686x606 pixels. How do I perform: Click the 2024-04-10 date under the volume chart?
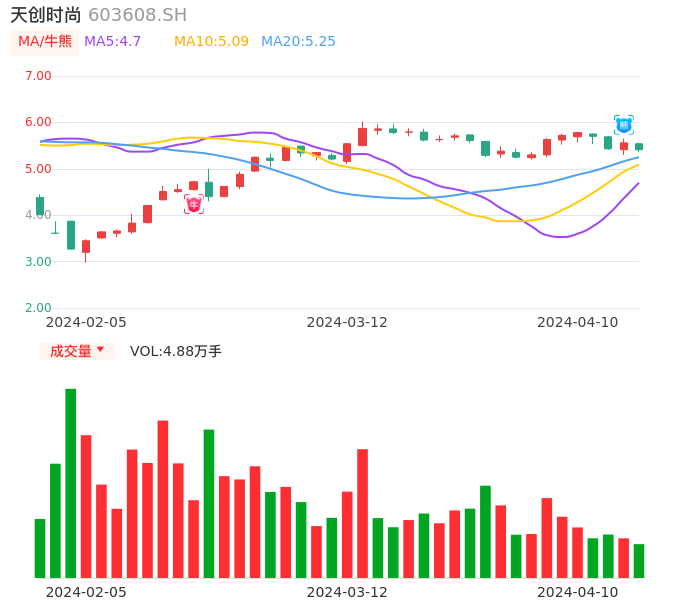[578, 592]
